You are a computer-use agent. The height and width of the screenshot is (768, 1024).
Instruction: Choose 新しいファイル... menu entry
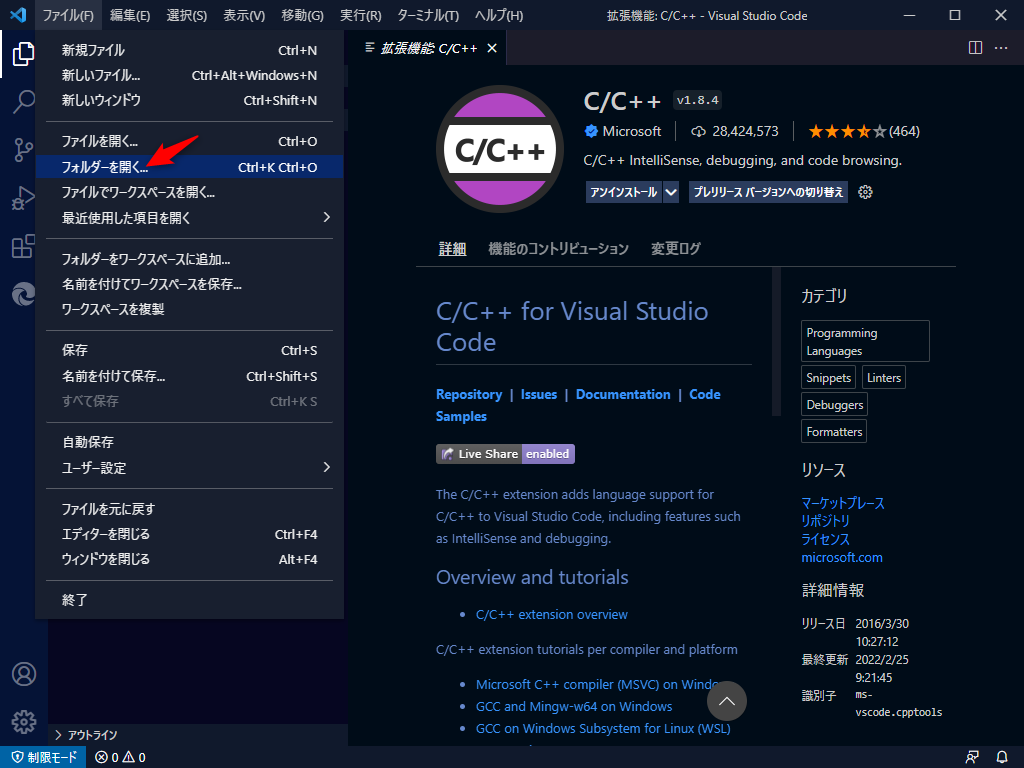tap(189, 76)
